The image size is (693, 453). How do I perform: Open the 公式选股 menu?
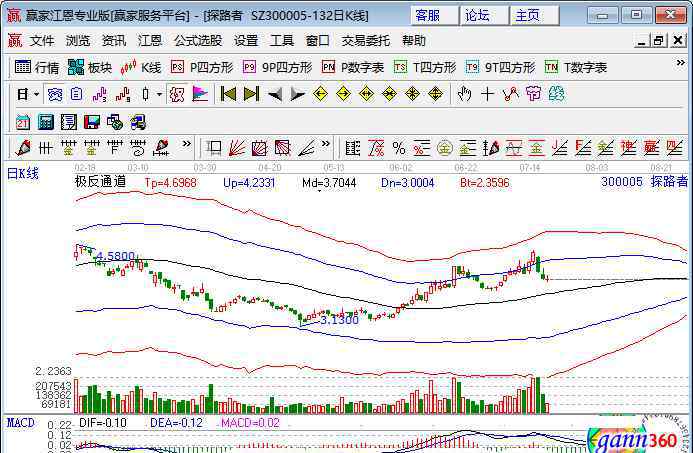point(198,41)
